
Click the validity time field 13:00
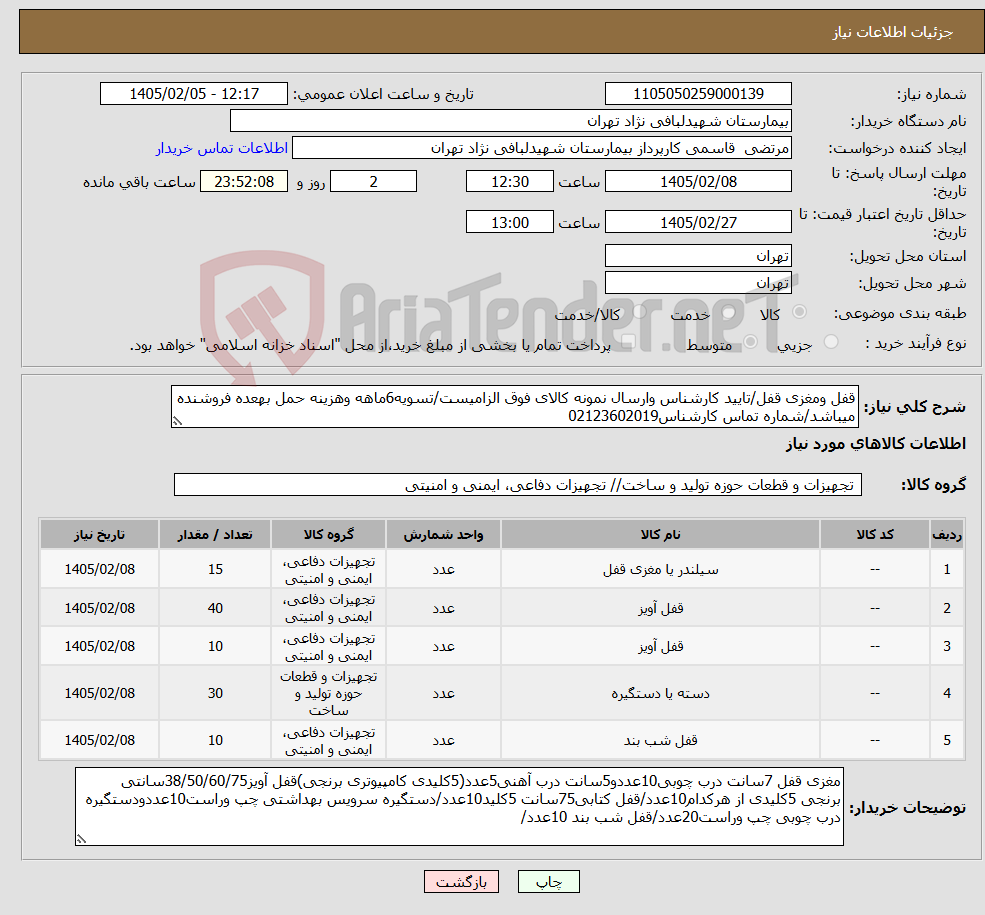point(509,222)
